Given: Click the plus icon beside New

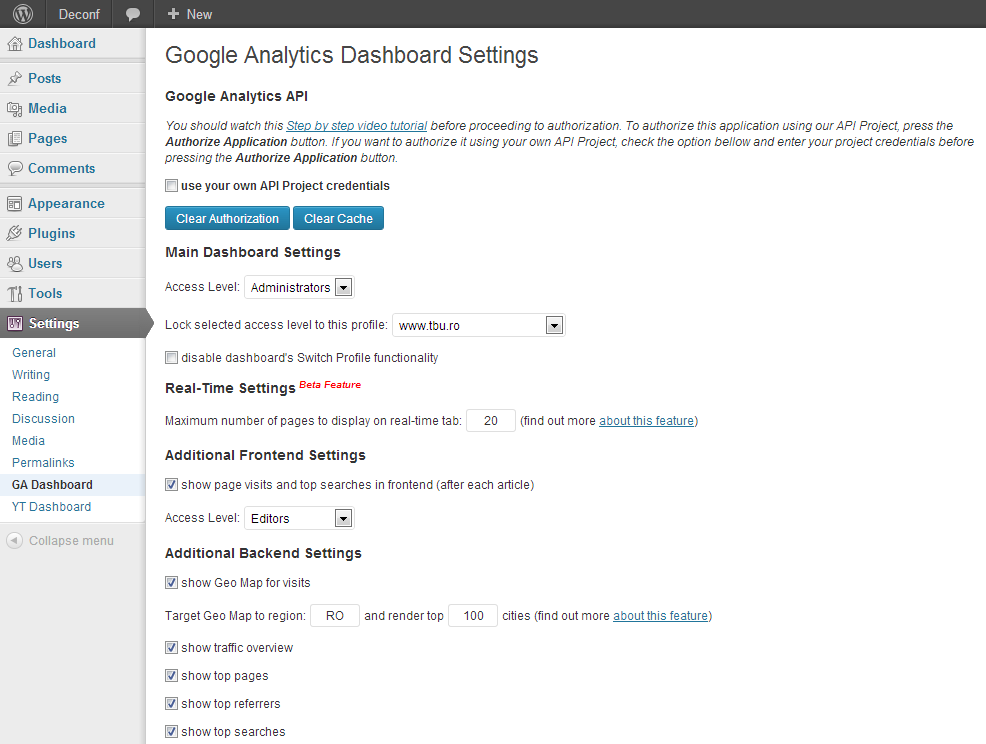Looking at the screenshot, I should click(x=174, y=14).
